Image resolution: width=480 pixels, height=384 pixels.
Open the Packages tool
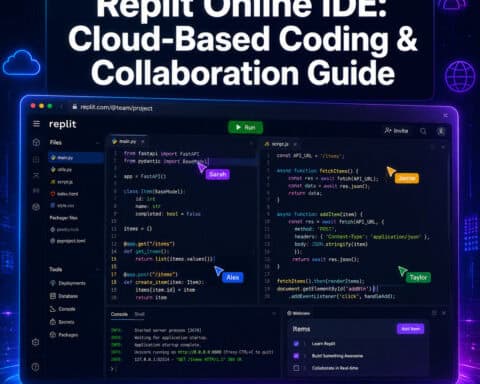tap(64, 335)
